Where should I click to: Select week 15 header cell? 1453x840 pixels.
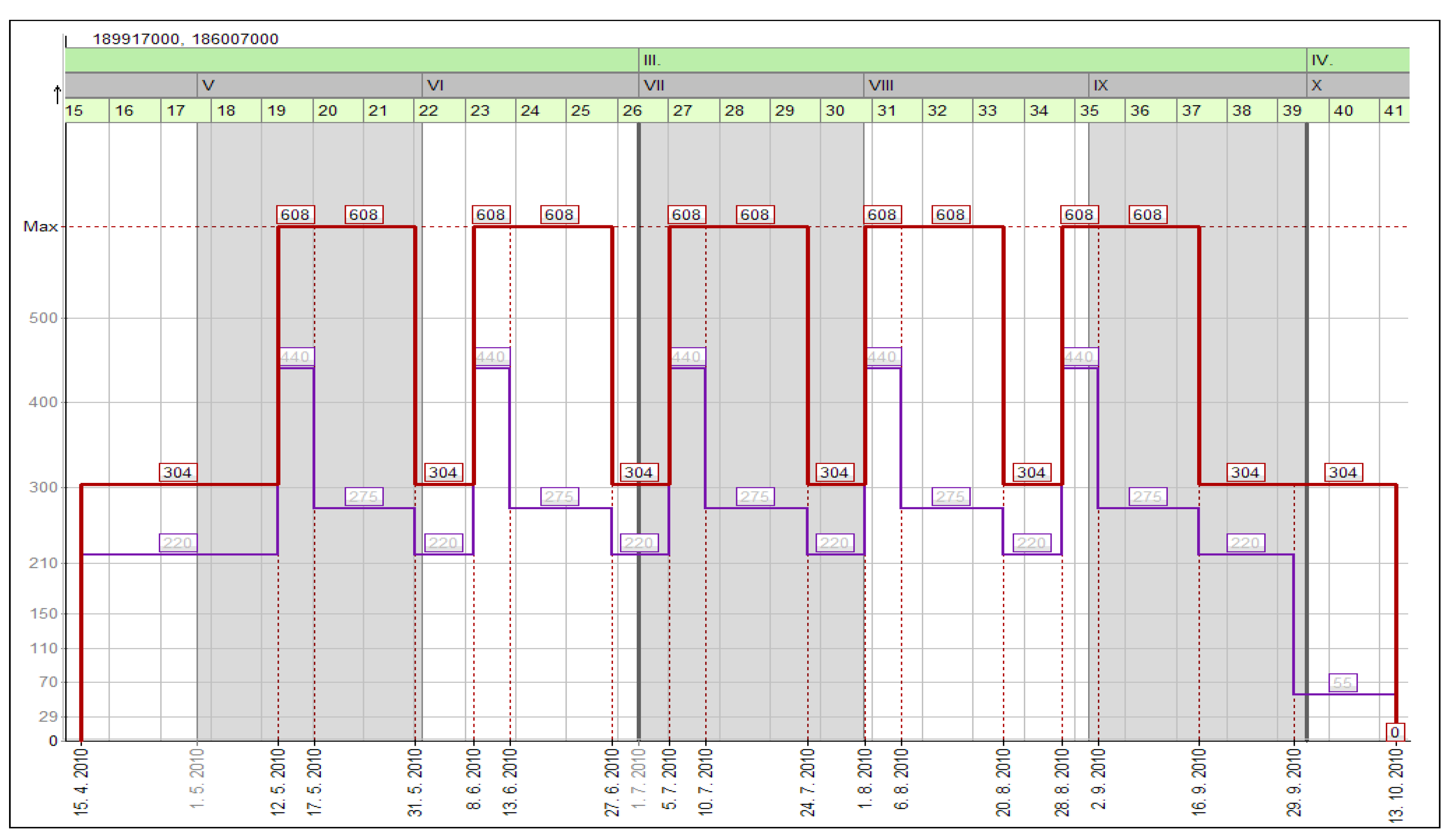tap(87, 111)
